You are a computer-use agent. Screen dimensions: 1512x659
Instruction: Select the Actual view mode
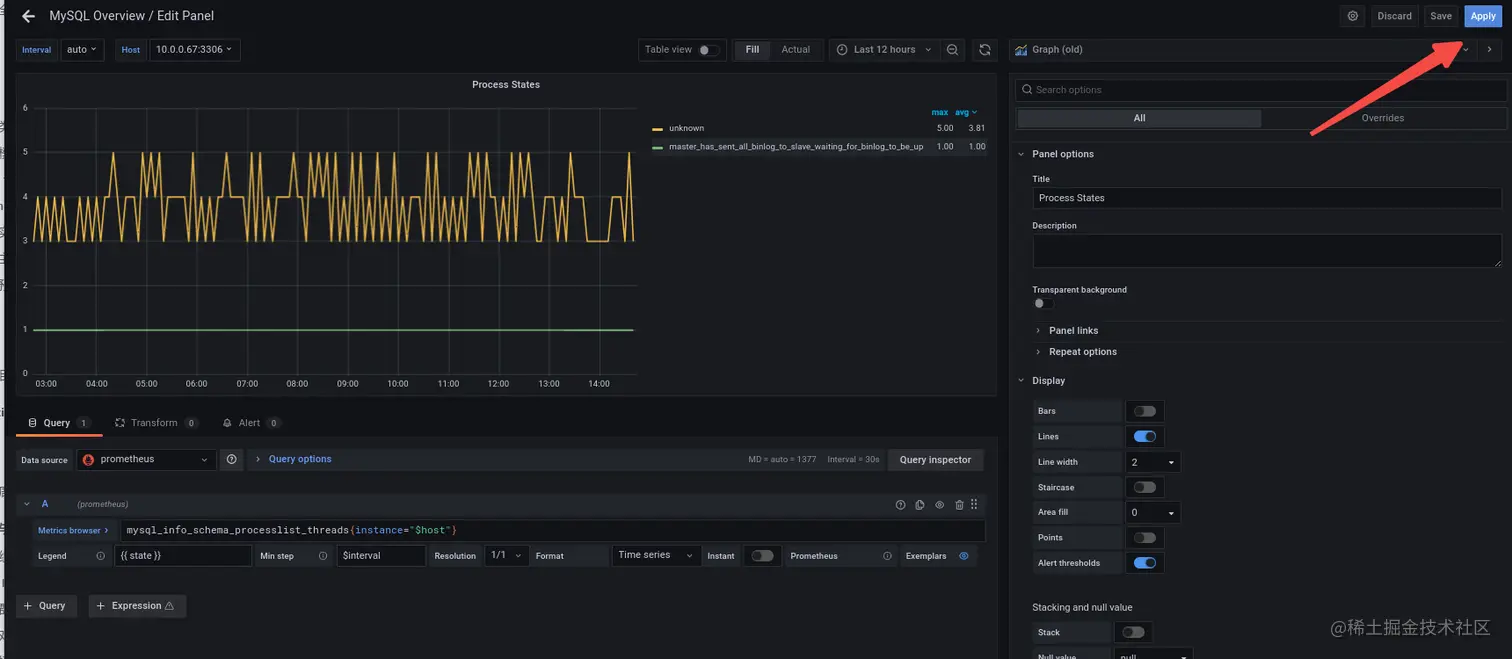tap(796, 50)
